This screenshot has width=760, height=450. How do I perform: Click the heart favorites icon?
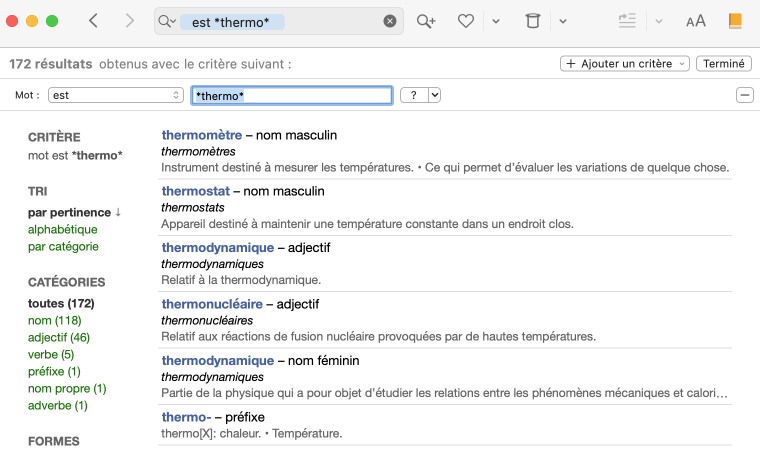tap(465, 21)
